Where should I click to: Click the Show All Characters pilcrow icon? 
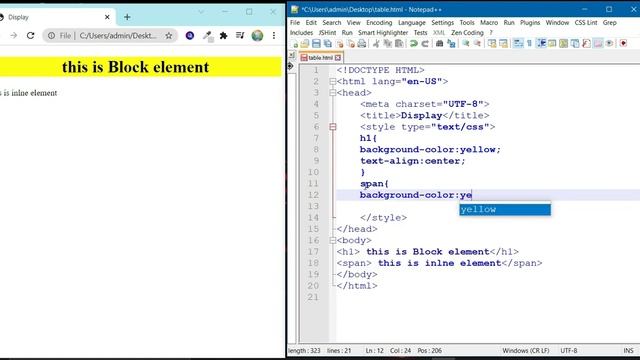point(529,44)
